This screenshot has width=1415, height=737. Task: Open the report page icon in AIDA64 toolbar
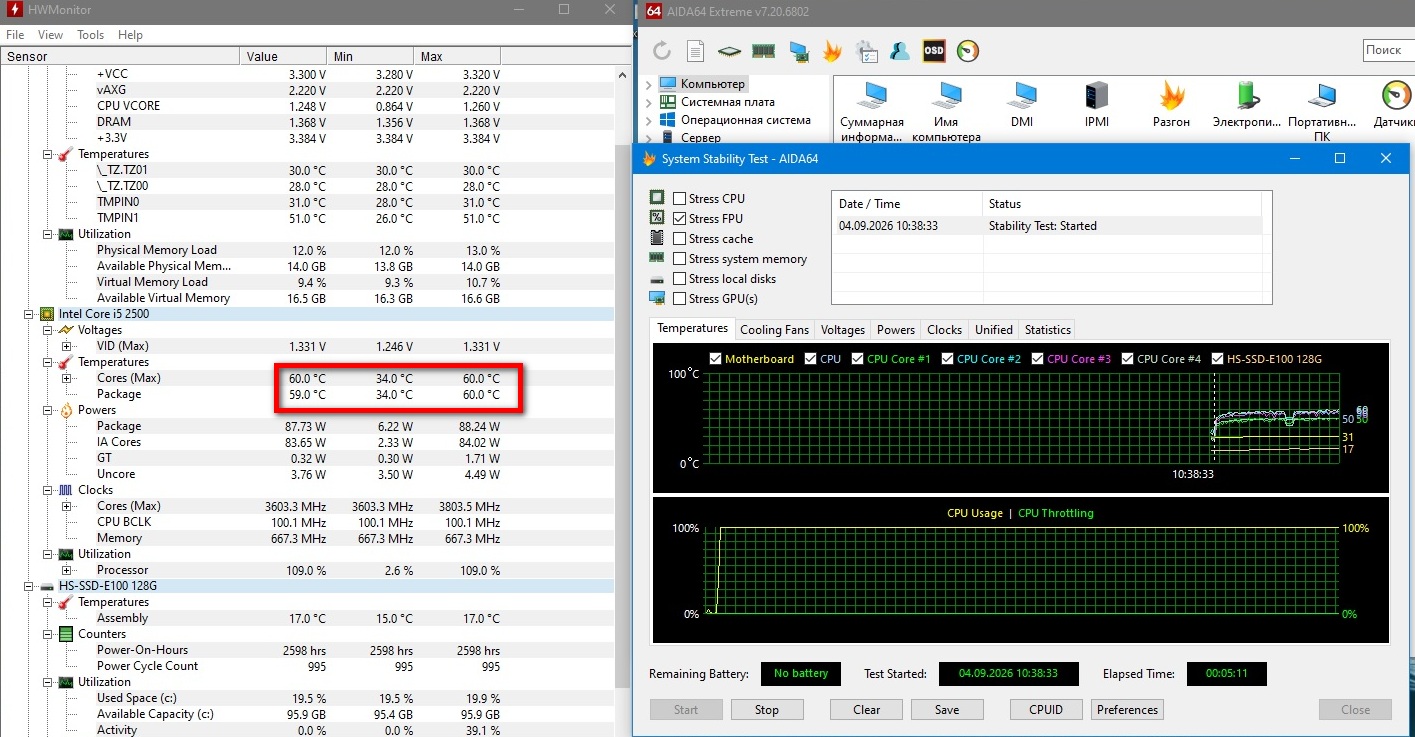tap(695, 50)
